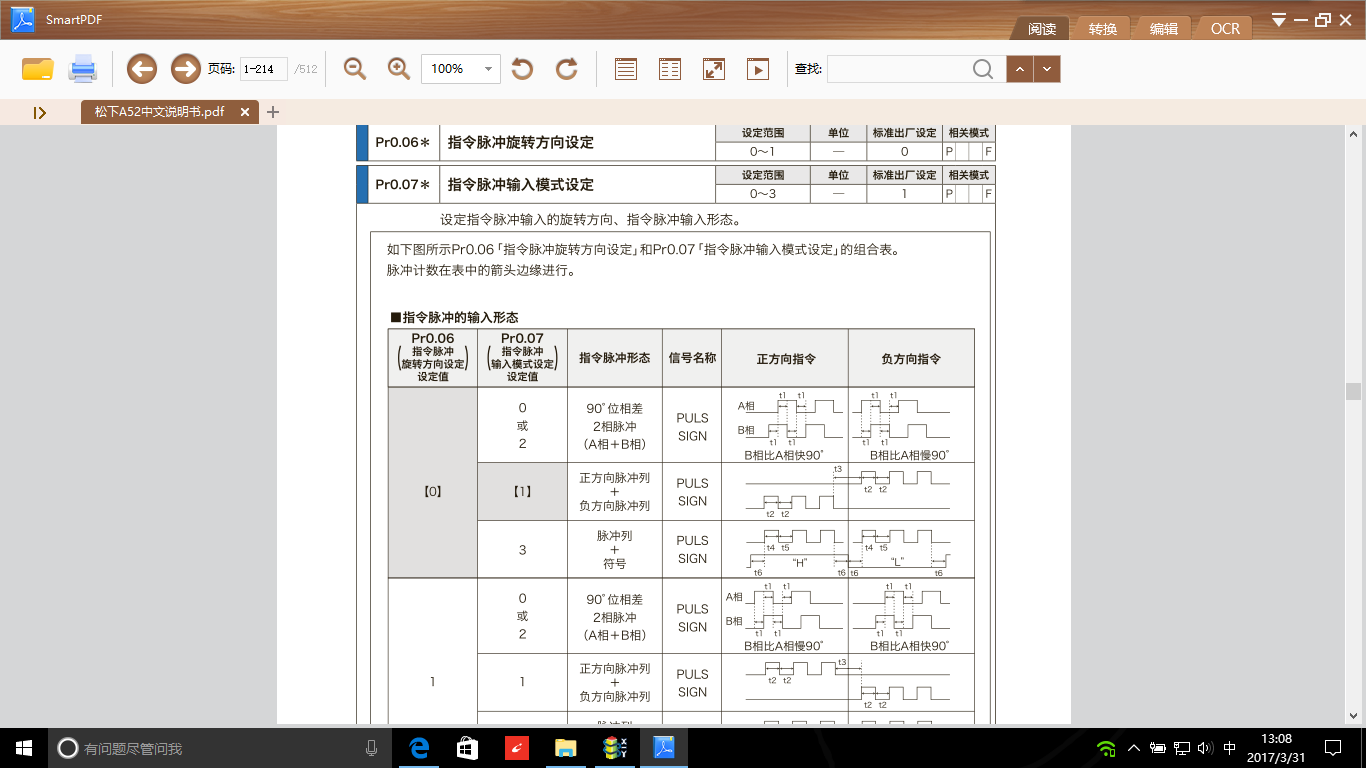Screen dimensions: 1366x768
Task: Zoom out with the minus magnifier
Action: 354,69
